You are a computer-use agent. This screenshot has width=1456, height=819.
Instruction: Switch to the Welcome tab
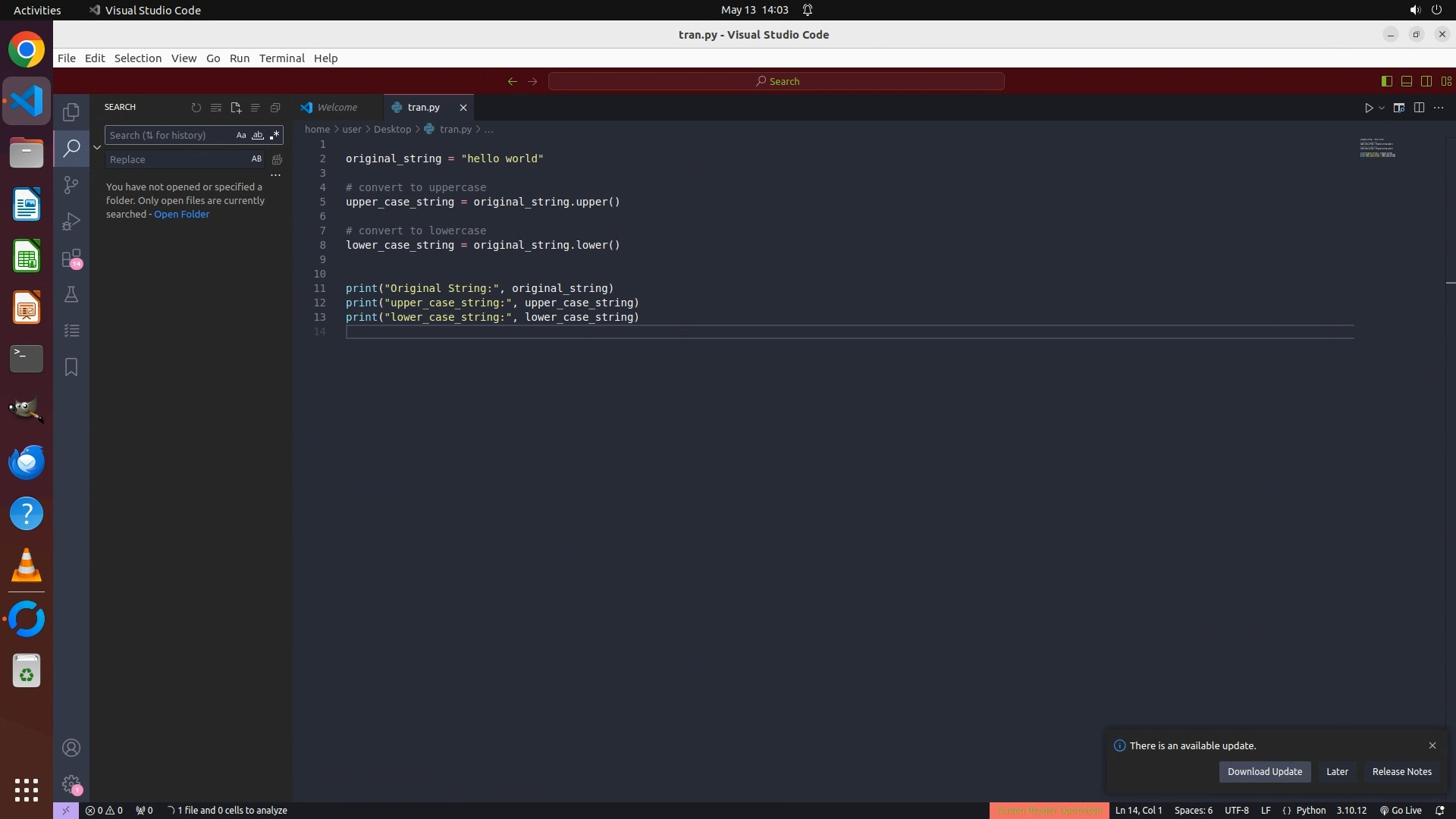(337, 108)
